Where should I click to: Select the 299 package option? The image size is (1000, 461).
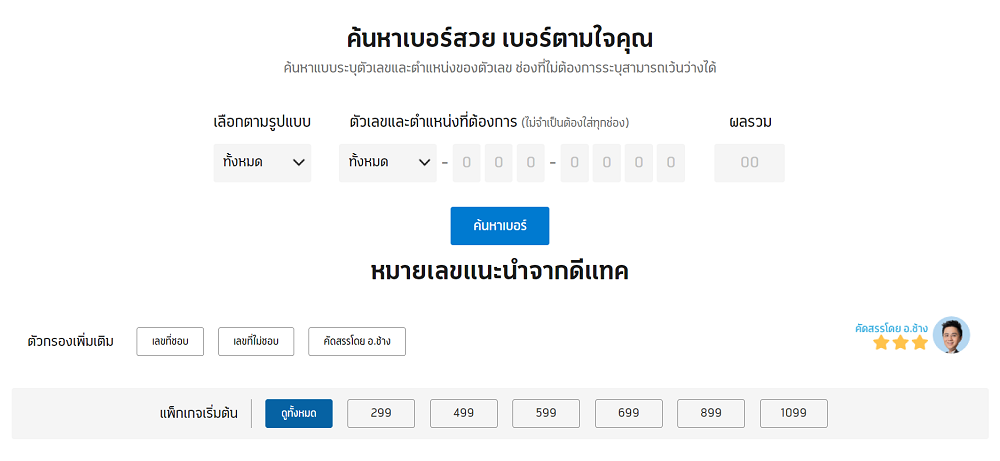(381, 413)
